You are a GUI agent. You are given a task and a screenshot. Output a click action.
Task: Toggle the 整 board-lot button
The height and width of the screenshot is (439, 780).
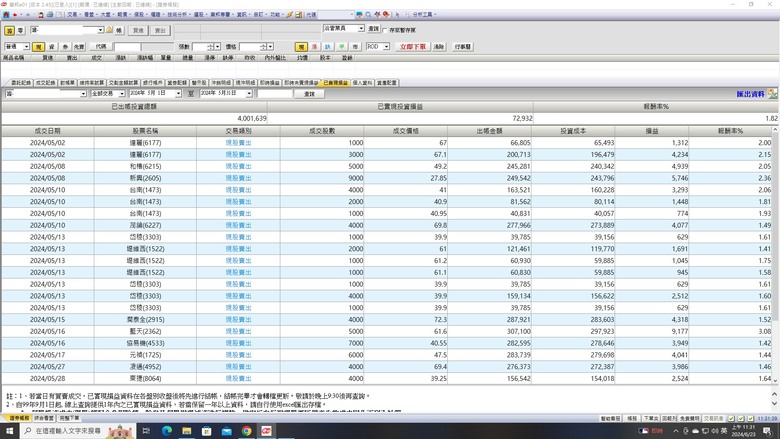point(9,31)
